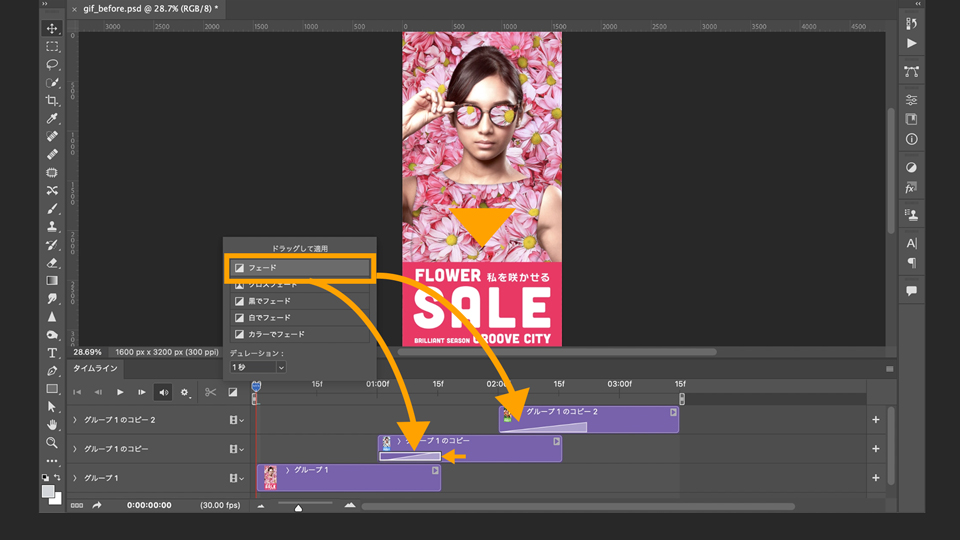Viewport: 960px width, 540px height.
Task: Open the Styles fx panel
Action: point(912,188)
